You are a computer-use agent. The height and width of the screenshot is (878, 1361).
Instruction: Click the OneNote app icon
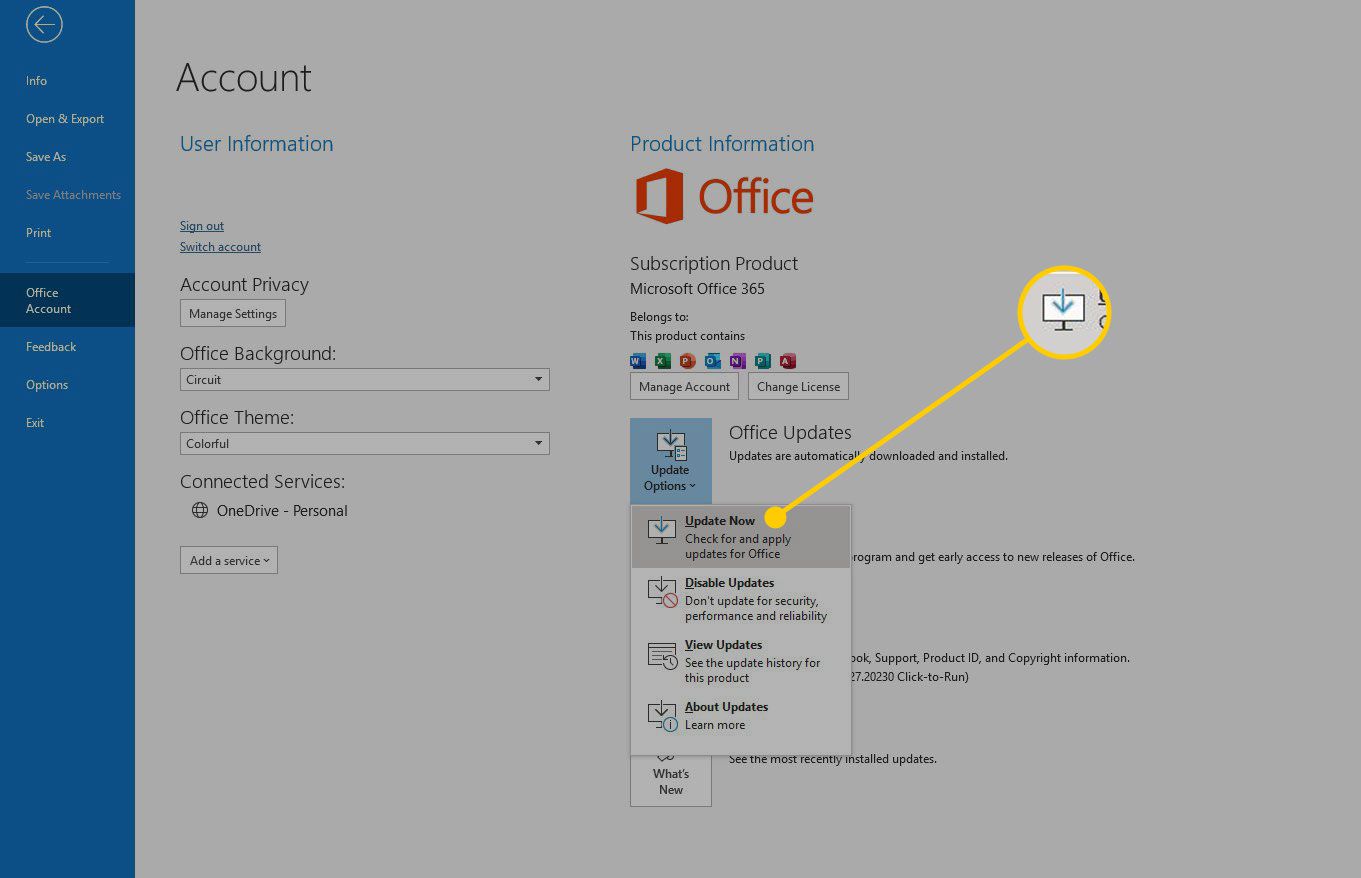(737, 361)
